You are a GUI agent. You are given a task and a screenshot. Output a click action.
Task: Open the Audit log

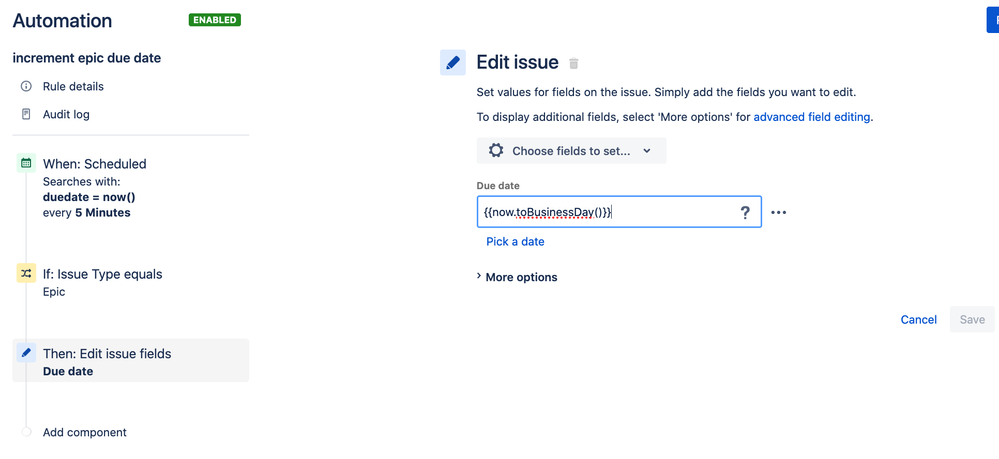(x=66, y=115)
